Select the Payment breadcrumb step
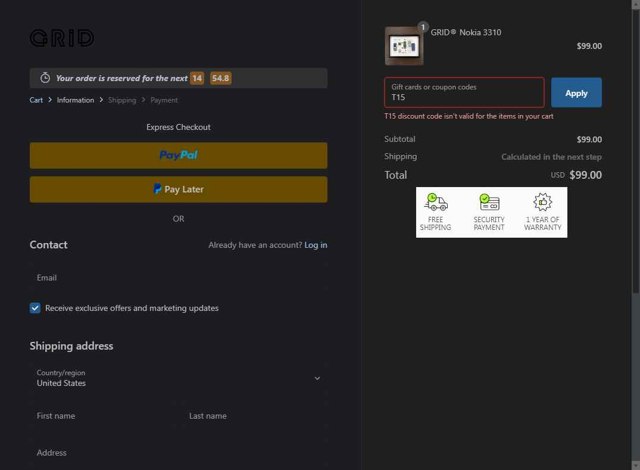The height and width of the screenshot is (470, 640). 164,100
